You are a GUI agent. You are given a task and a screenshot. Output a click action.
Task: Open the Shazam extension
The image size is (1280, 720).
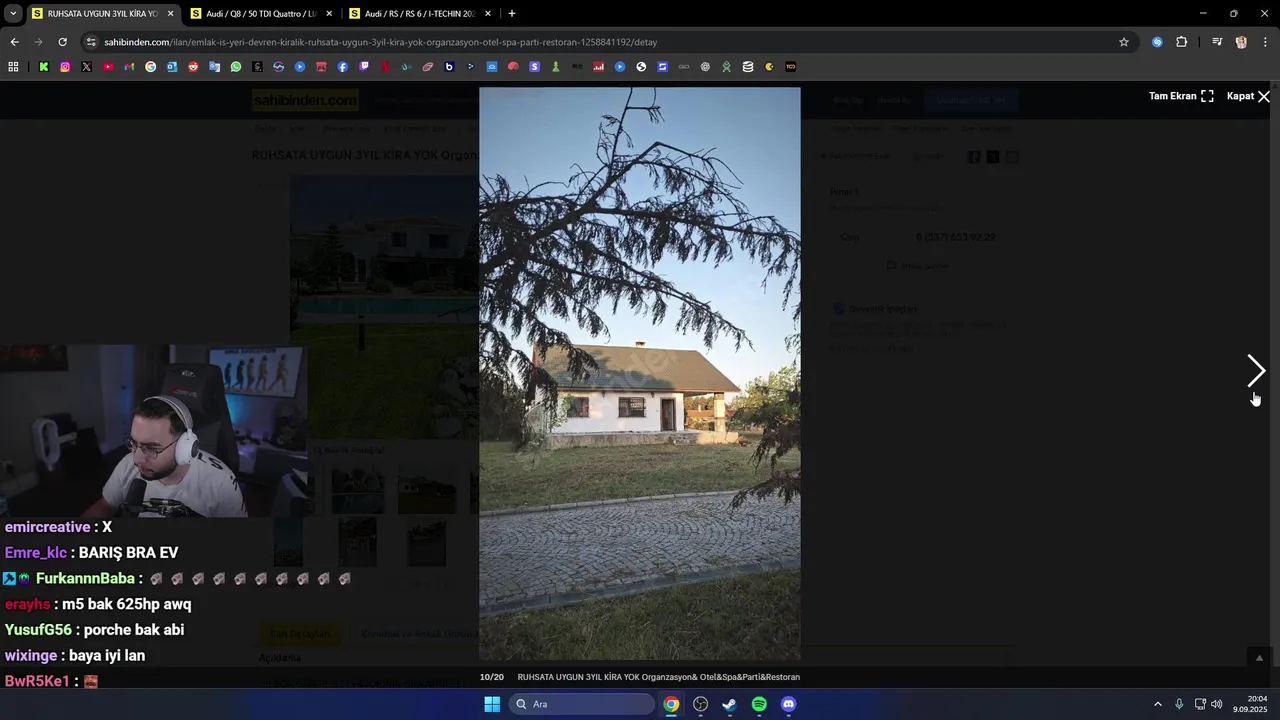[x=1157, y=42]
